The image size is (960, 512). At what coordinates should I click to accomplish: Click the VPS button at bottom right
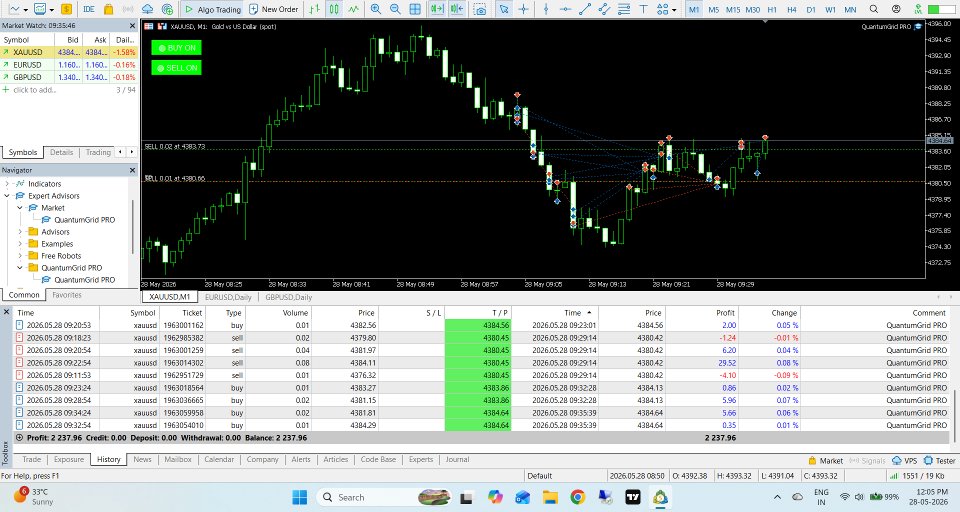click(x=905, y=461)
